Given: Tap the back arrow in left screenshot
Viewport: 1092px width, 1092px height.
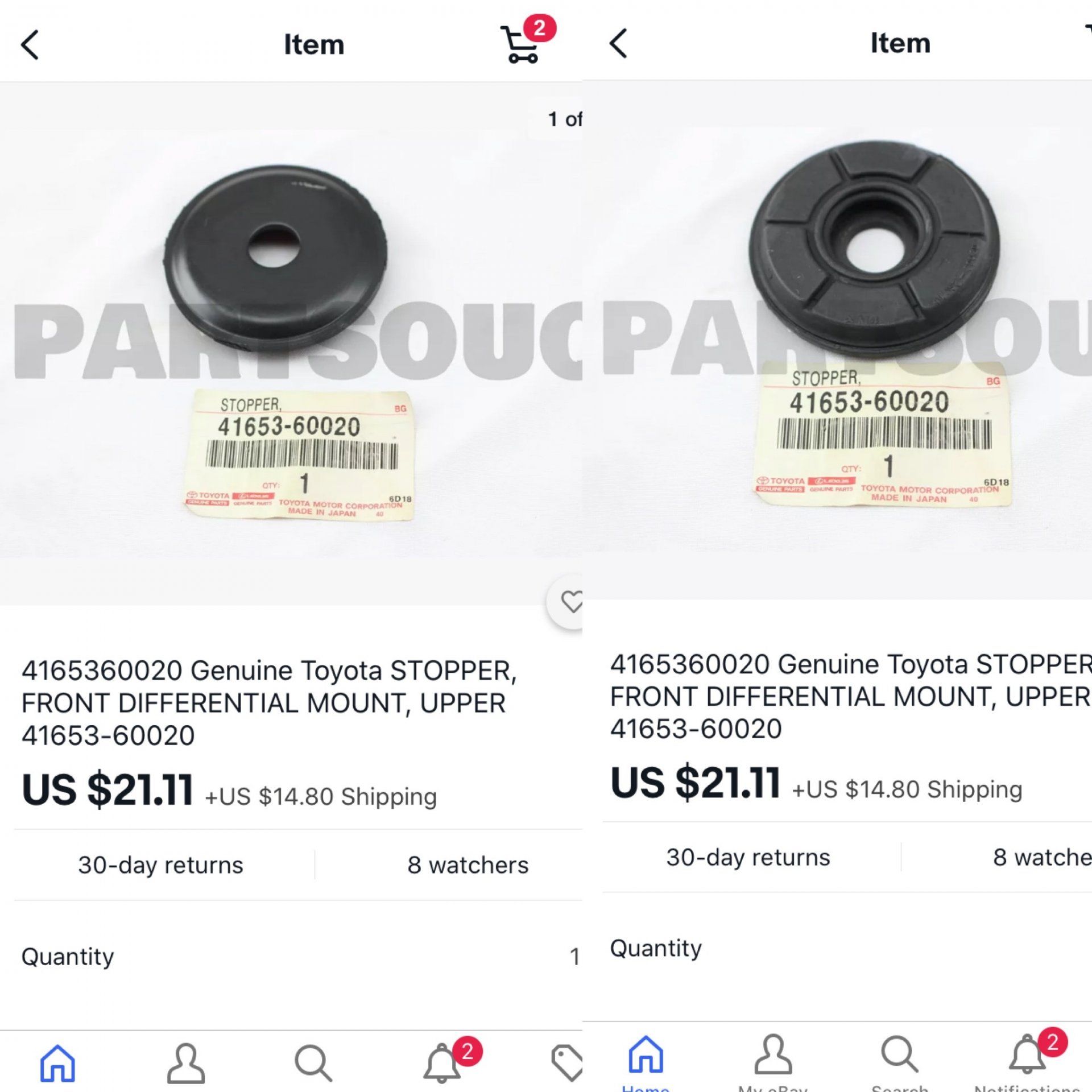Looking at the screenshot, I should click(x=30, y=44).
